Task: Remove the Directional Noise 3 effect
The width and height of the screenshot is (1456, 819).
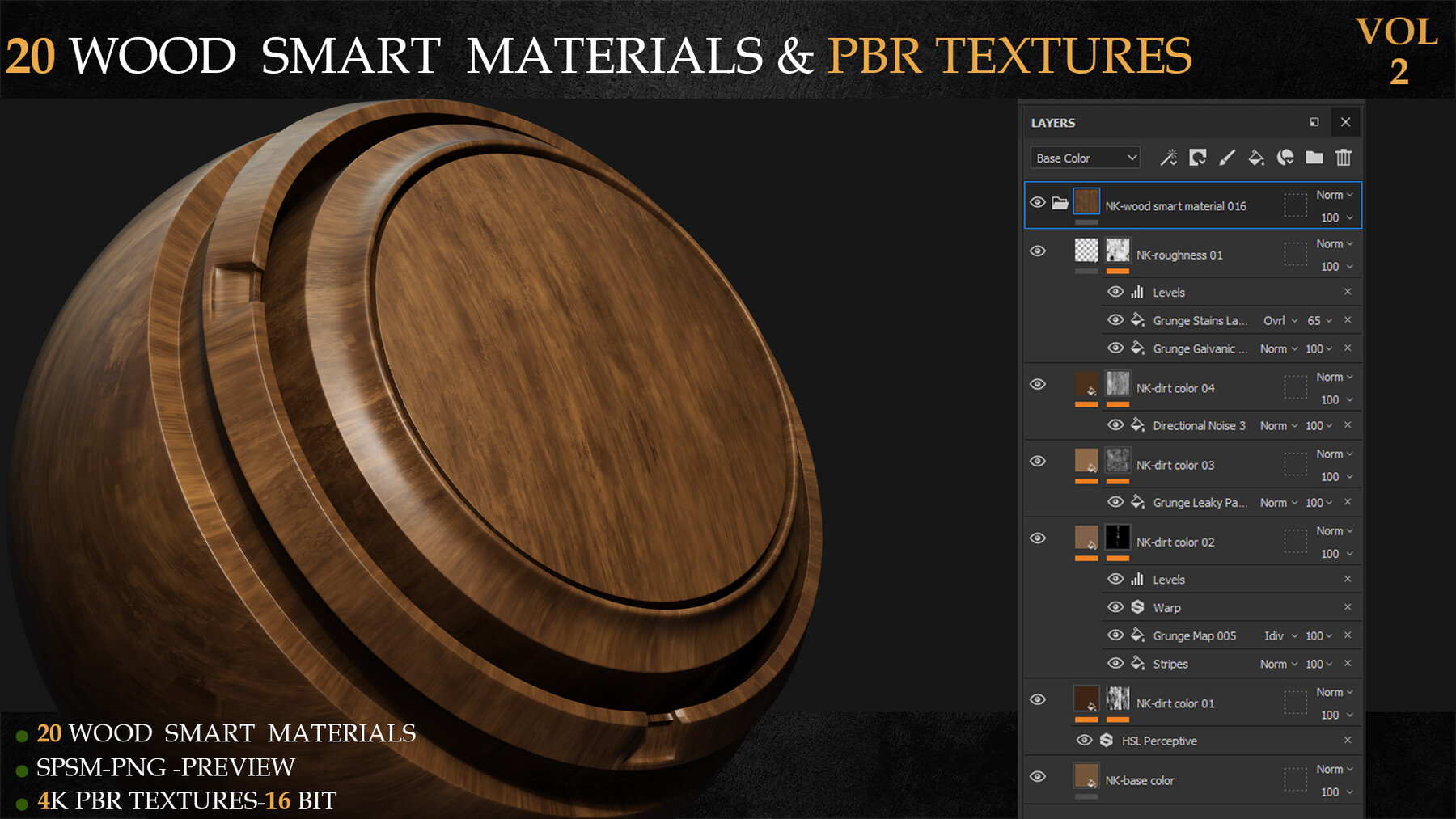Action: pos(1345,425)
